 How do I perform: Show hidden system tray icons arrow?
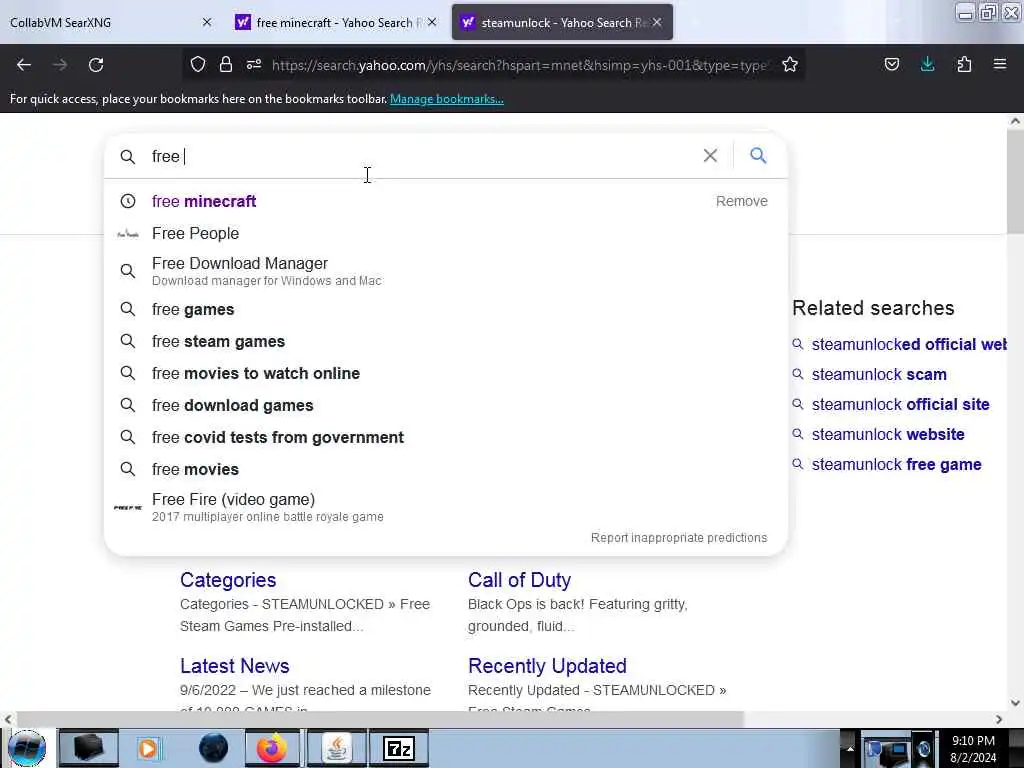(x=850, y=748)
